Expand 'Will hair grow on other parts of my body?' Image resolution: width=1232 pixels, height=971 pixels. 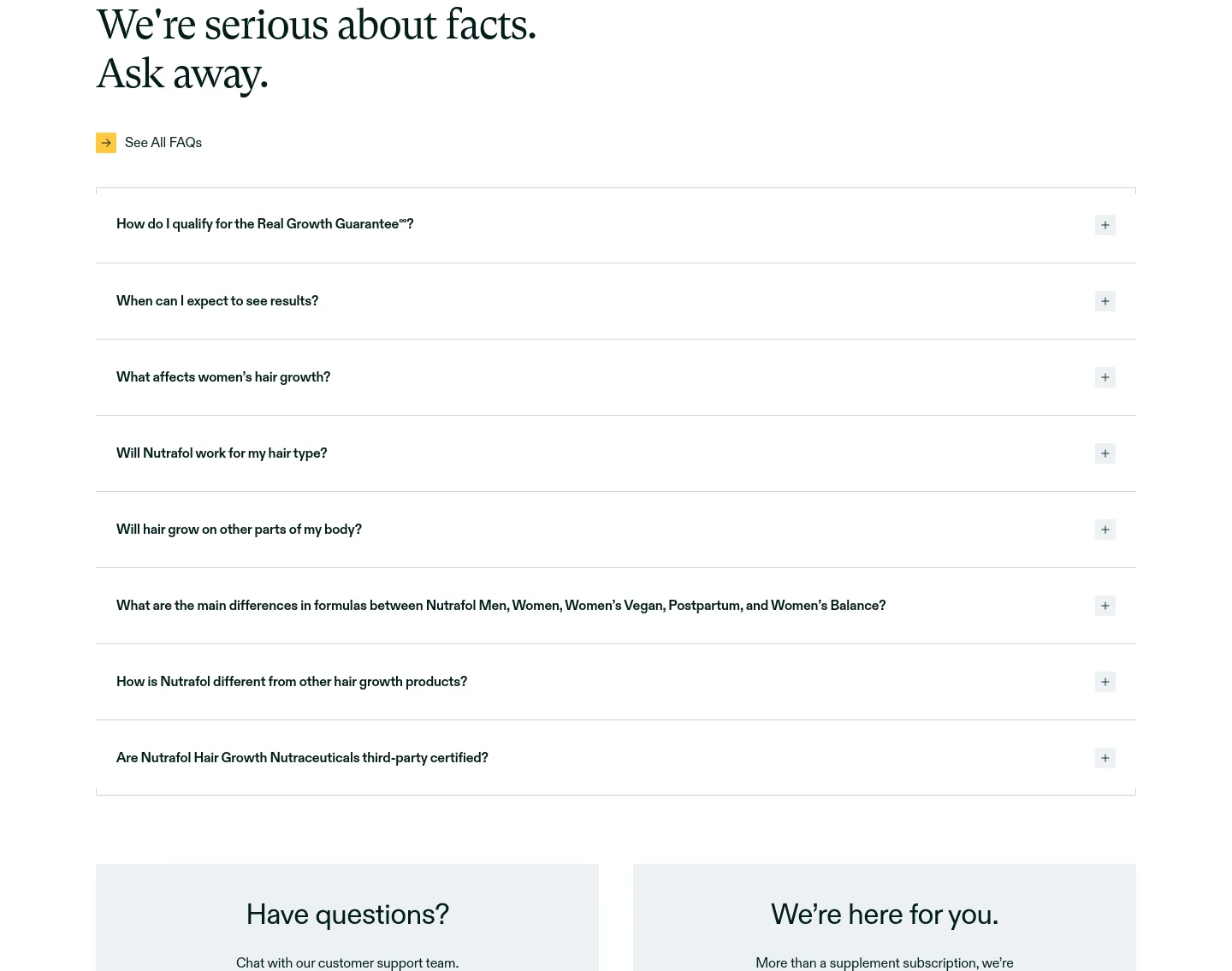click(616, 530)
